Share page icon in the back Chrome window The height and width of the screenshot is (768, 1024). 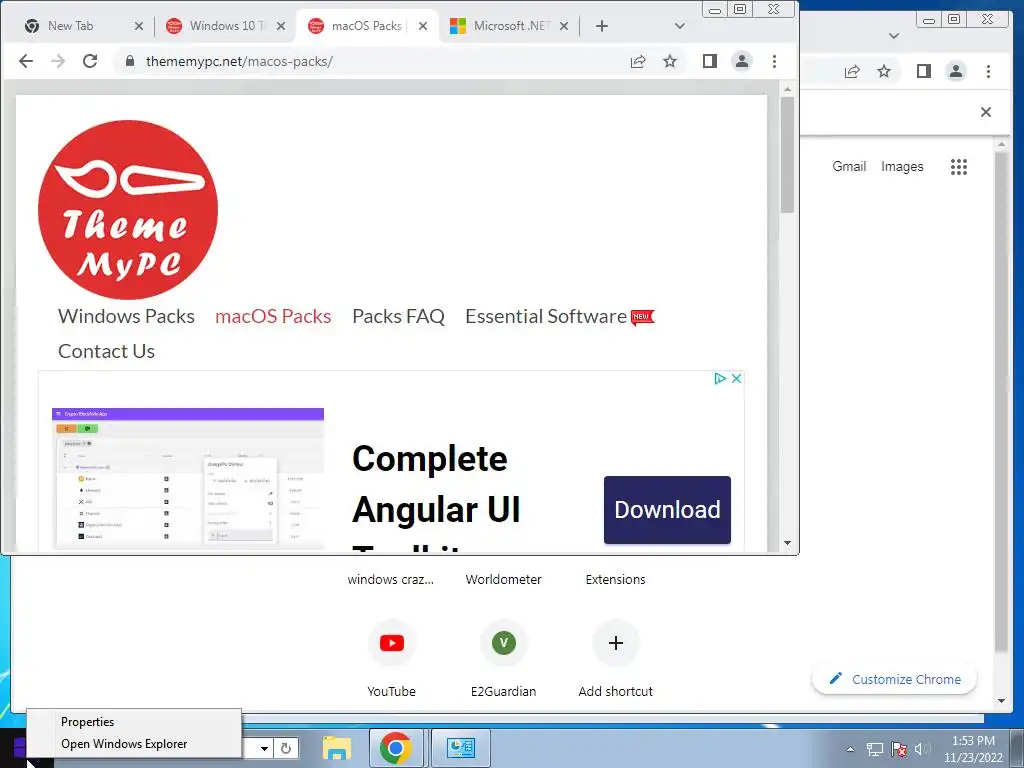(852, 71)
